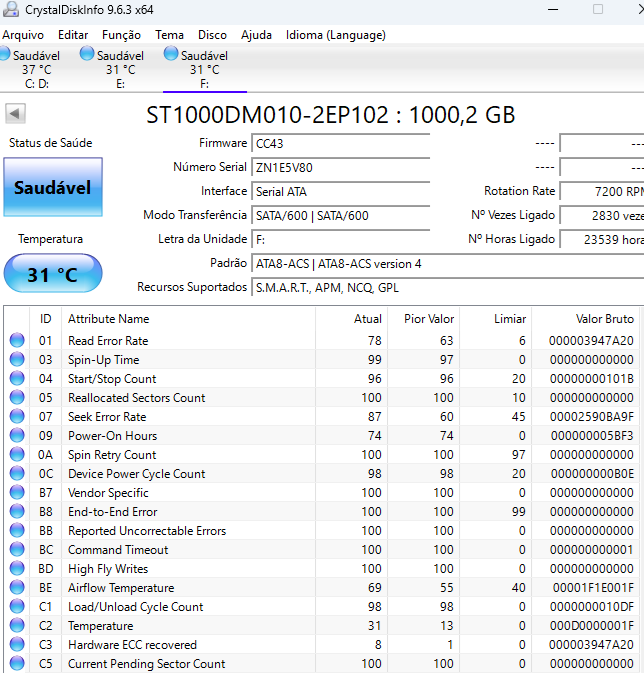The height and width of the screenshot is (673, 644).
Task: Open the Idioma (Language) menu
Action: pos(336,35)
